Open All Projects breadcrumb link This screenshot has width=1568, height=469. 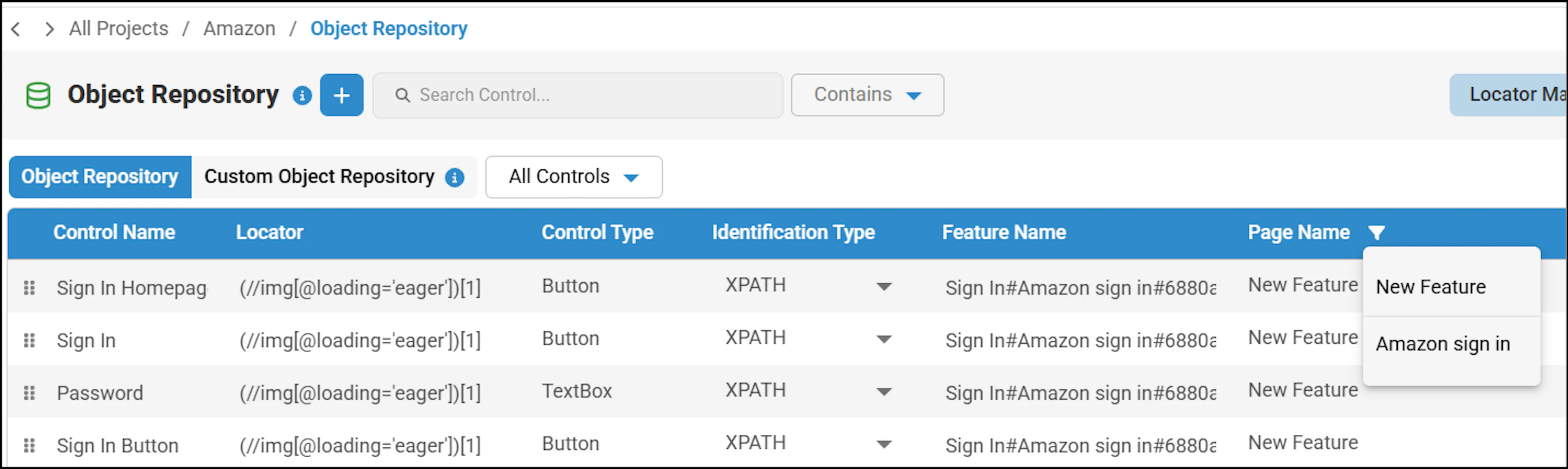(119, 29)
